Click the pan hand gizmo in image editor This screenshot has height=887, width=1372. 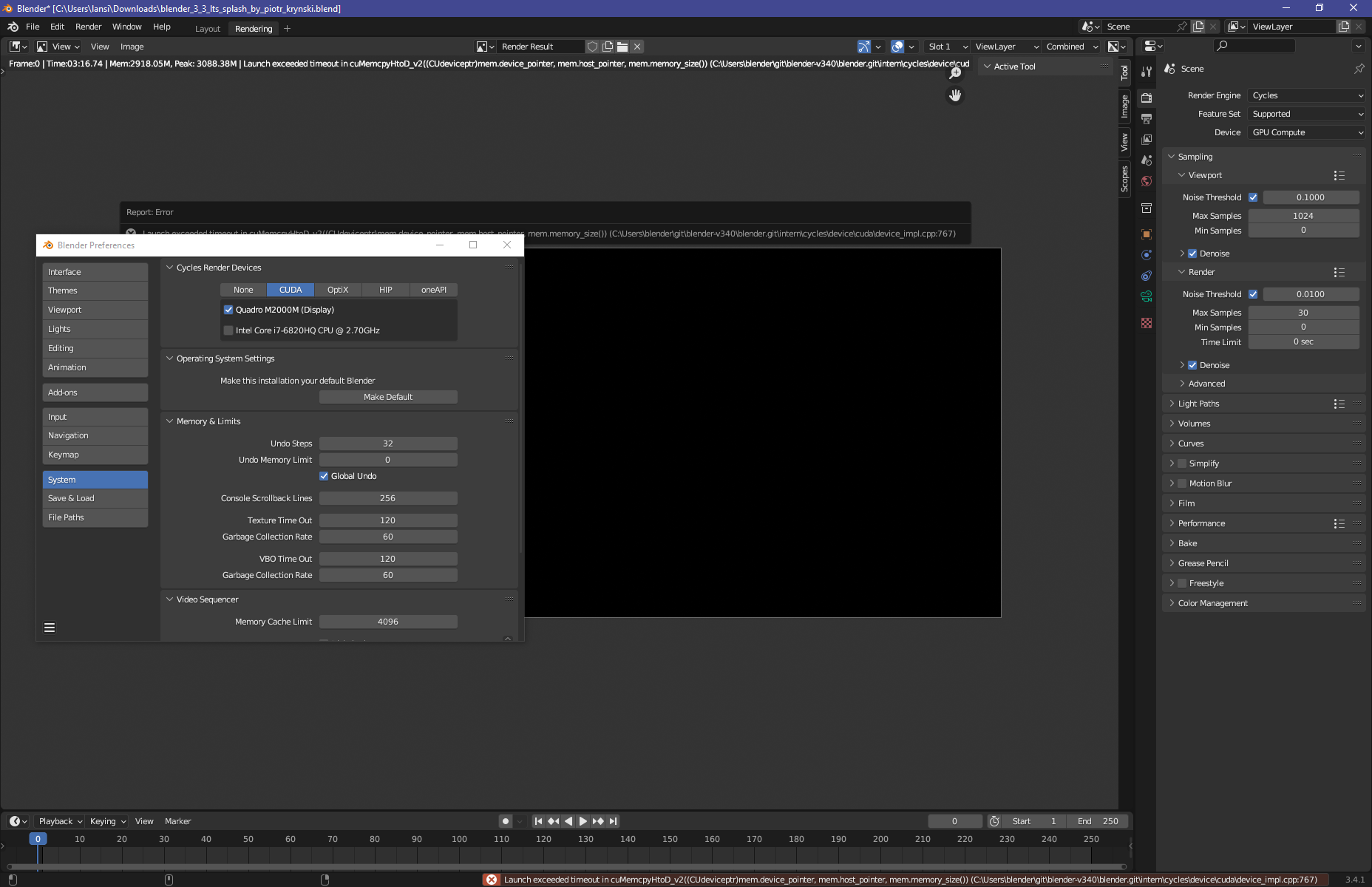(x=955, y=95)
